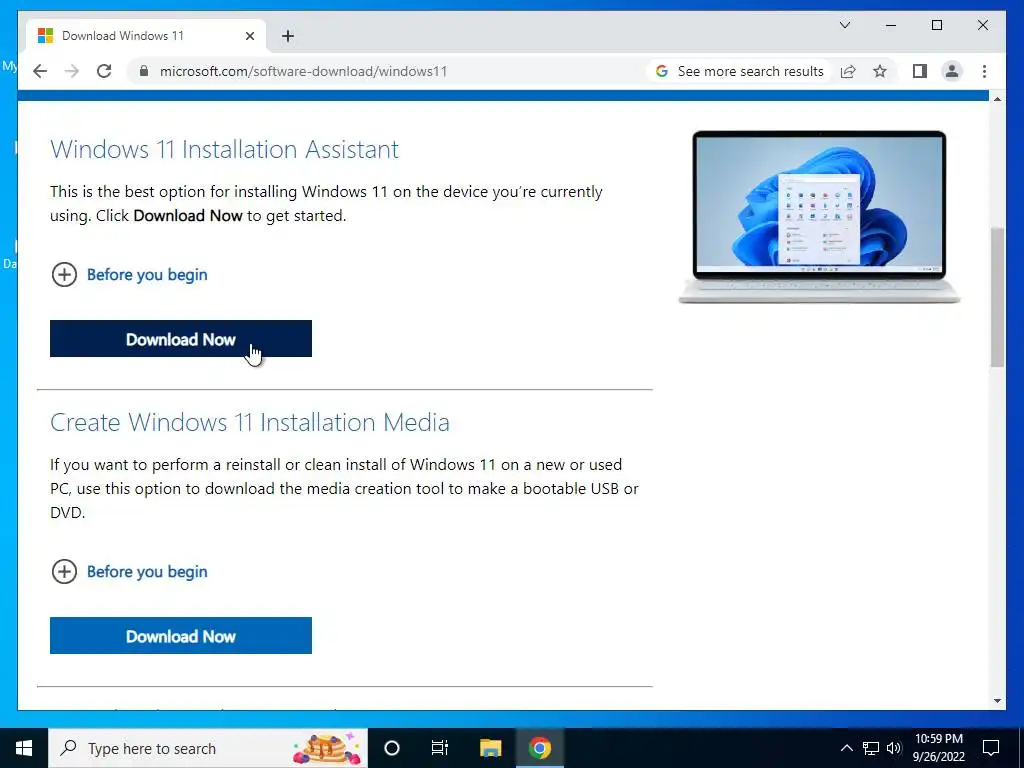Open the notification center

point(991,748)
